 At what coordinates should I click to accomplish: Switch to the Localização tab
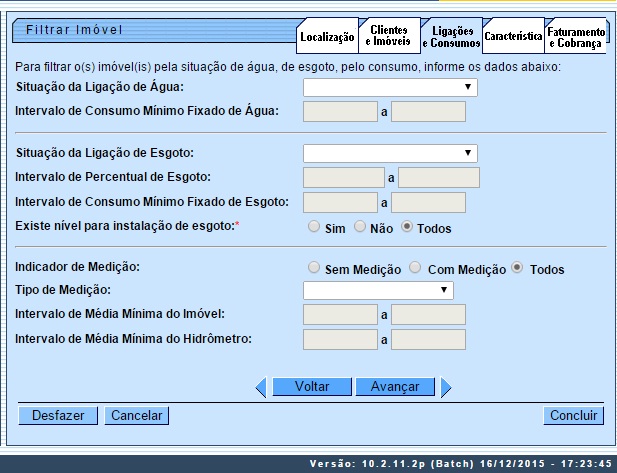(x=327, y=37)
